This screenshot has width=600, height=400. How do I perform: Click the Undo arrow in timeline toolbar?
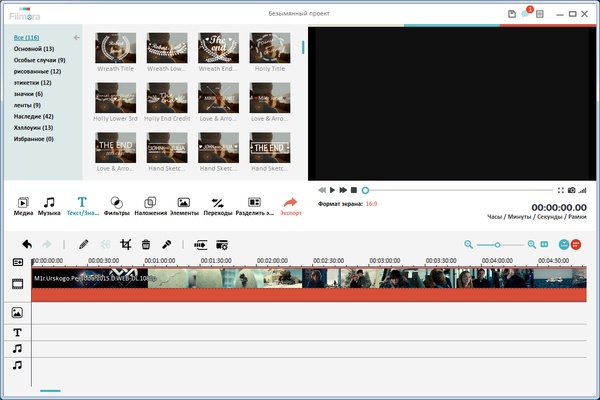(27, 243)
